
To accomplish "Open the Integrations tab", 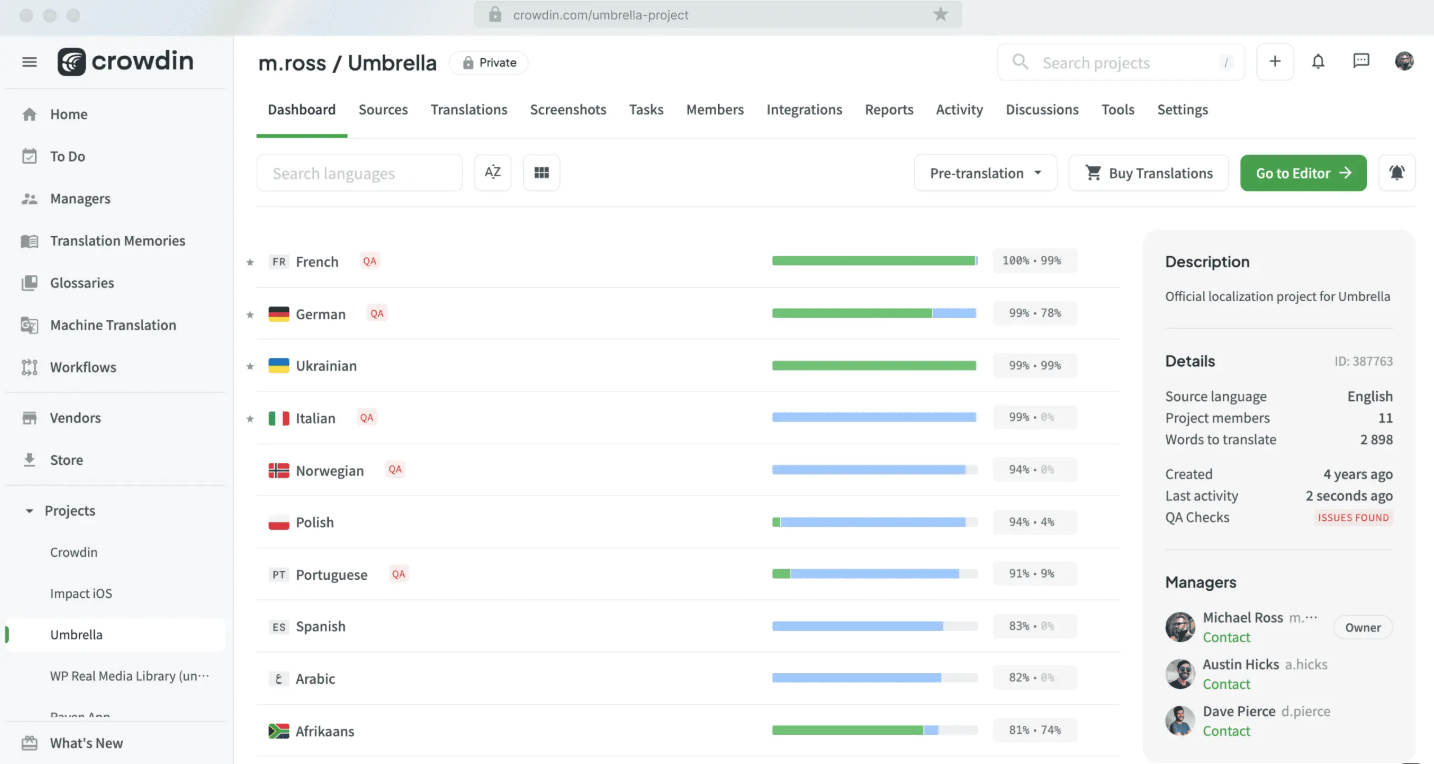I will [804, 110].
